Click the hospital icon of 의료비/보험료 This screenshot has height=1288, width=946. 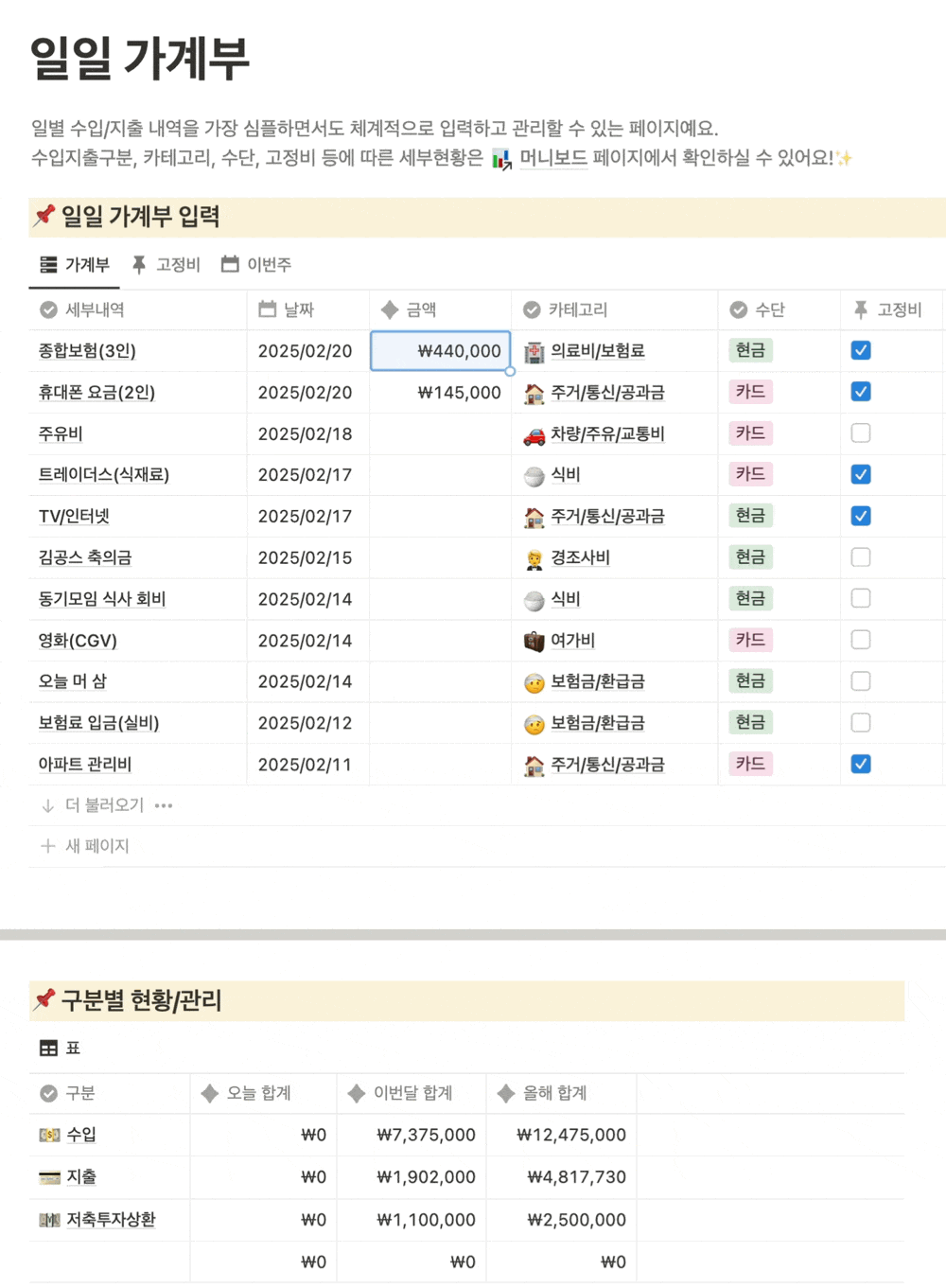(534, 352)
